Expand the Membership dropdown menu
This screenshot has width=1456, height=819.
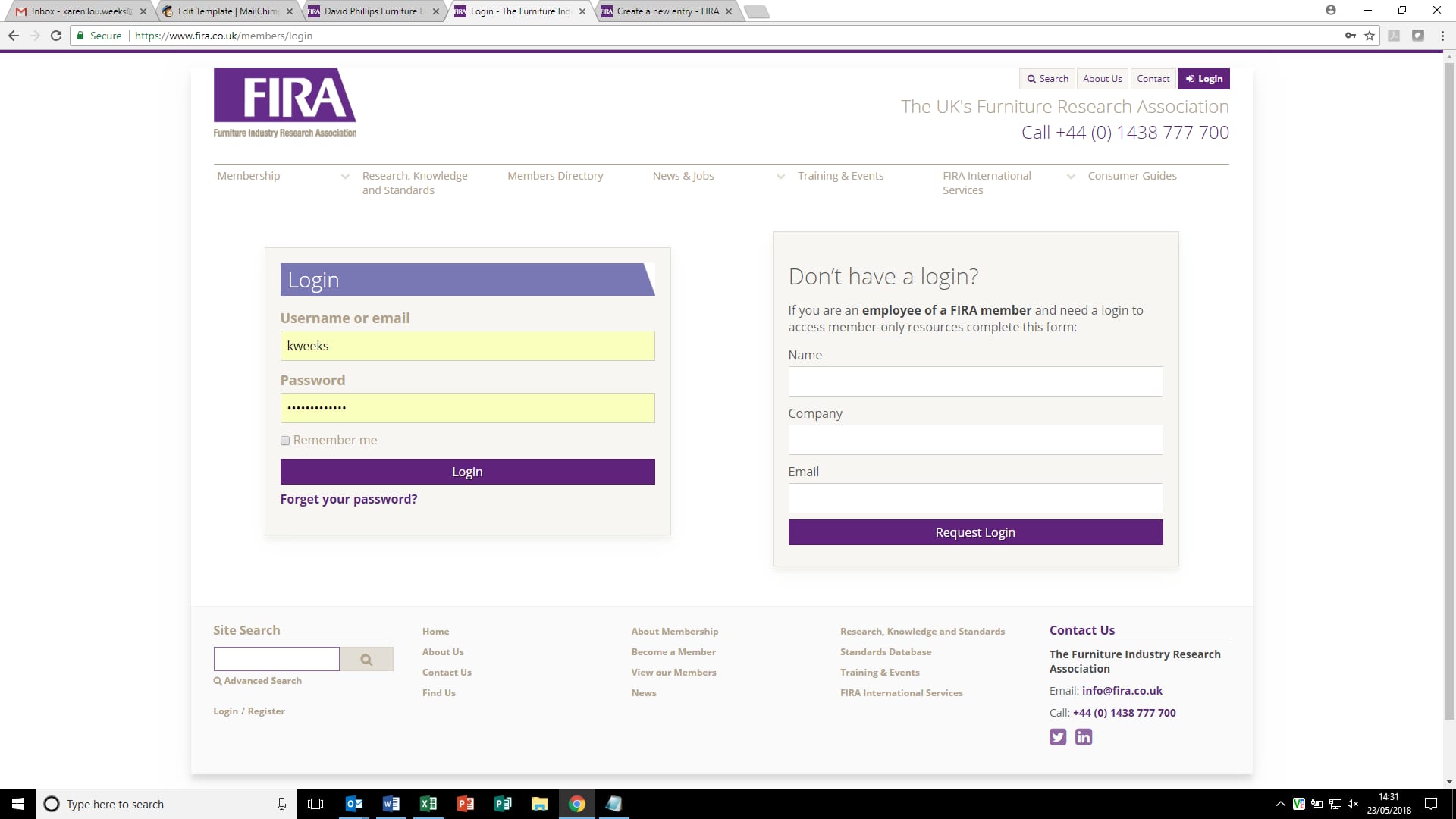coord(345,176)
